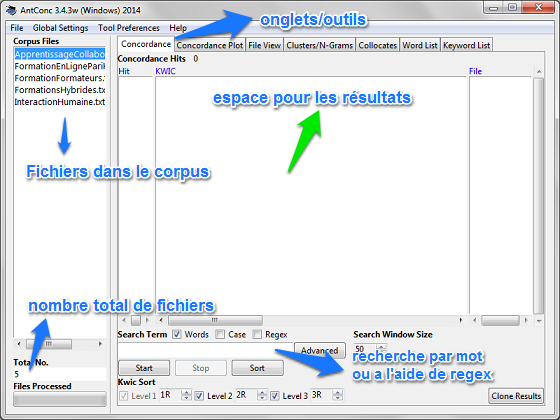Image resolution: width=560 pixels, height=420 pixels.
Task: Select FormationsHybrides.txt in corpus files list
Action: pos(60,90)
